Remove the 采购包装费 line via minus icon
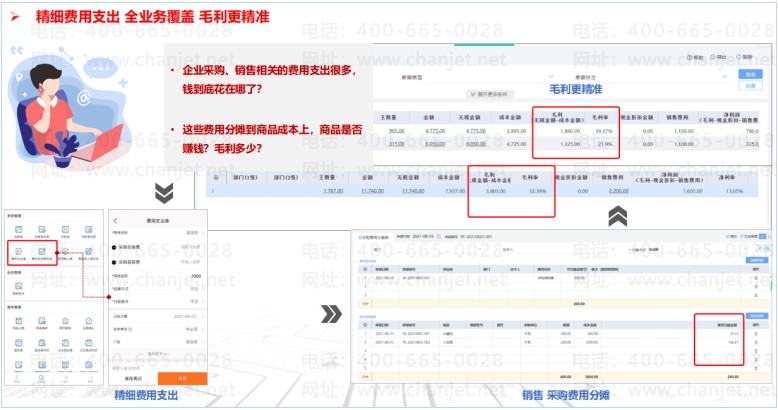Image resolution: width=778 pixels, height=410 pixels. click(114, 247)
